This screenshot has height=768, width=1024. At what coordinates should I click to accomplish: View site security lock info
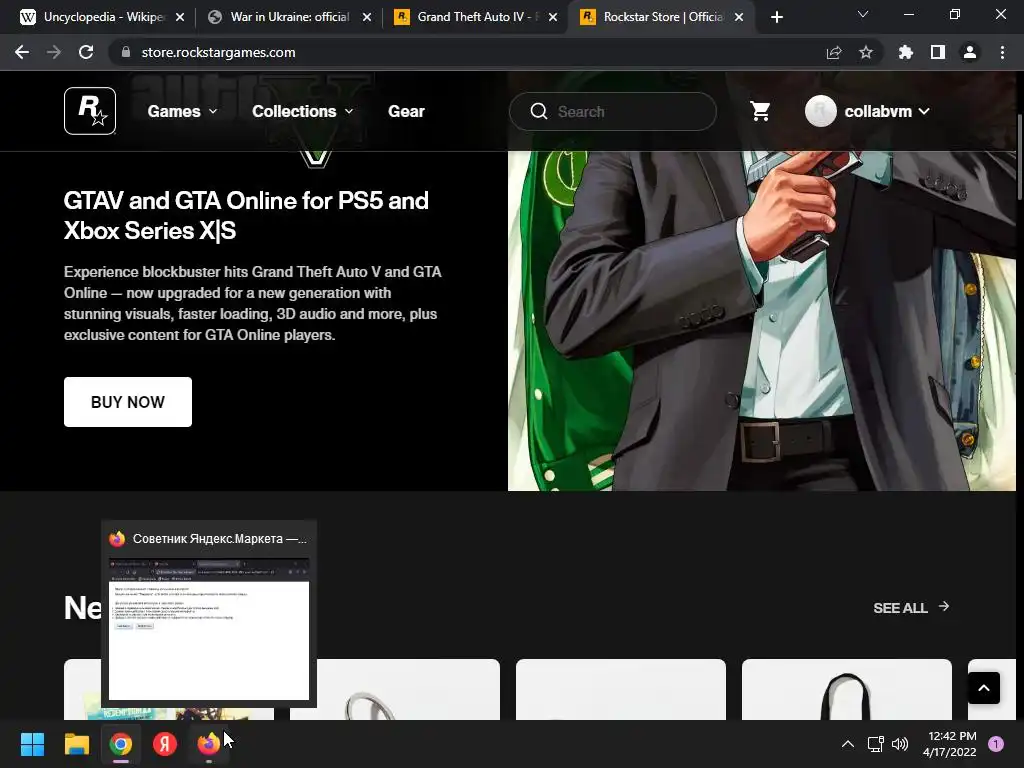(x=126, y=52)
